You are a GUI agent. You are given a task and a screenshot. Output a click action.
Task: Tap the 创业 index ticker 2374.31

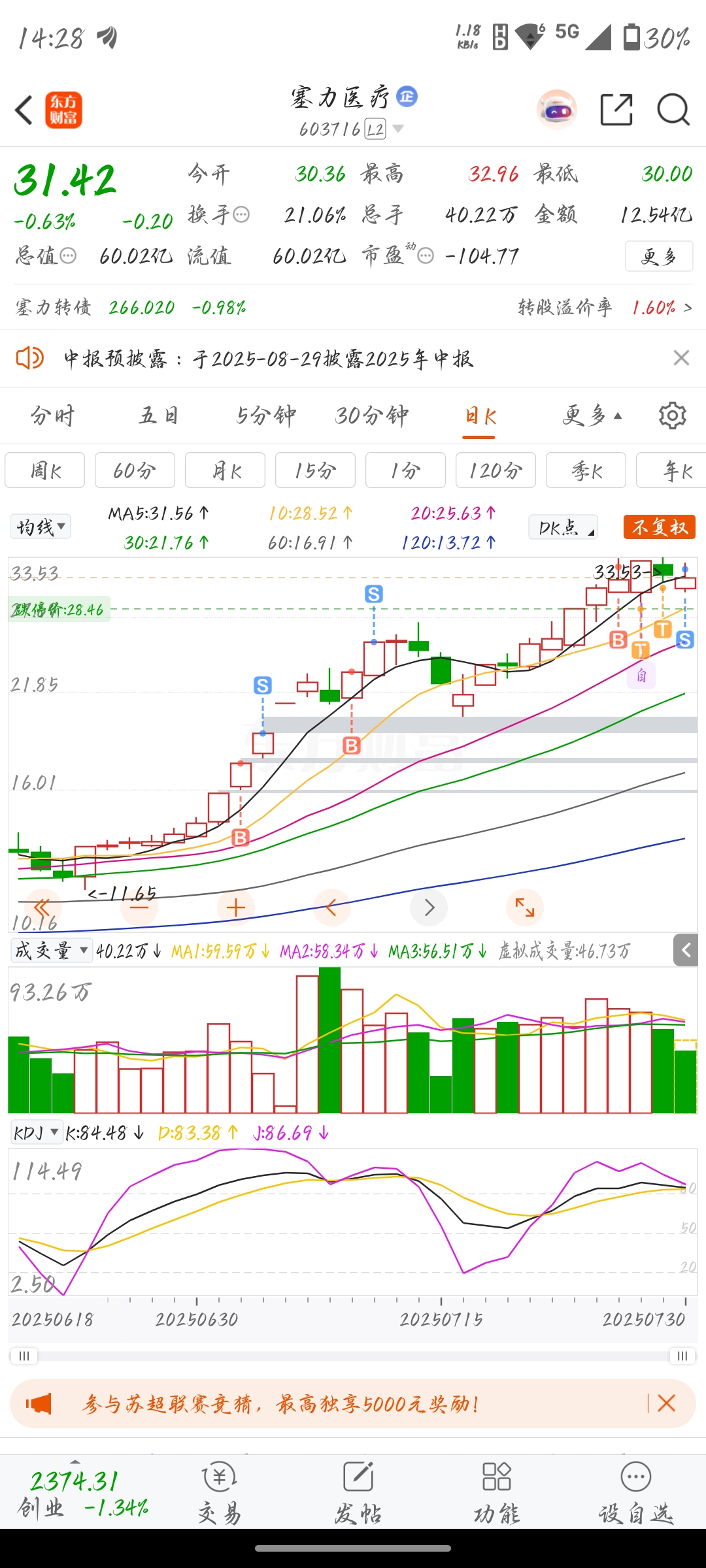[83, 1494]
